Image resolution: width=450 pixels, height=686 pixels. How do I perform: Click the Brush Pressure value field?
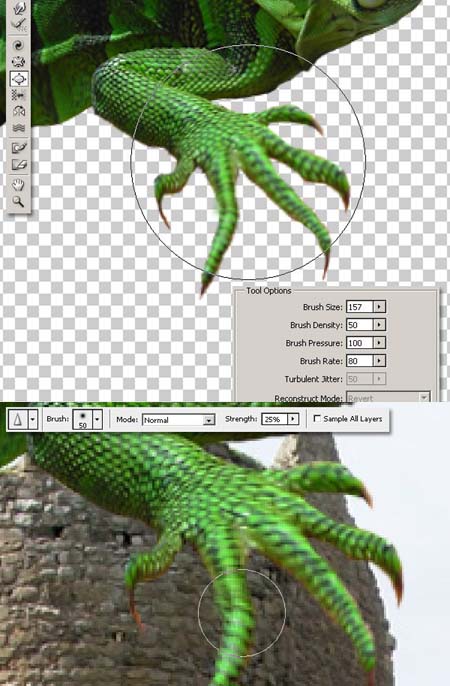coord(359,343)
